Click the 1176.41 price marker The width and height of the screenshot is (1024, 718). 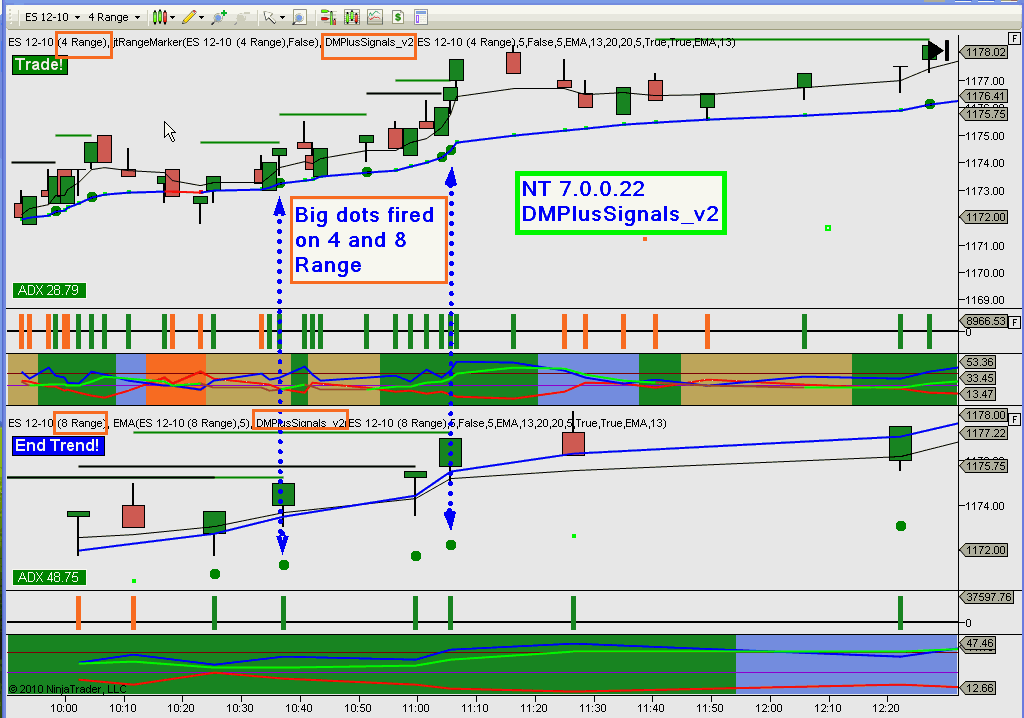983,96
